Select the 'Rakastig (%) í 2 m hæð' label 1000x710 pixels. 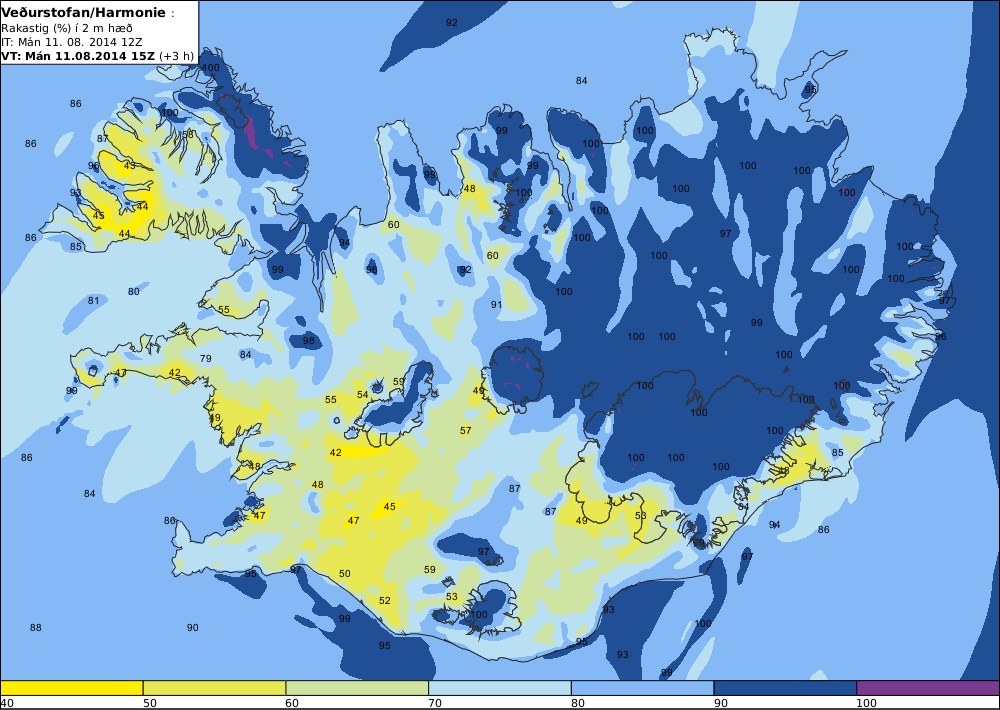[67, 28]
